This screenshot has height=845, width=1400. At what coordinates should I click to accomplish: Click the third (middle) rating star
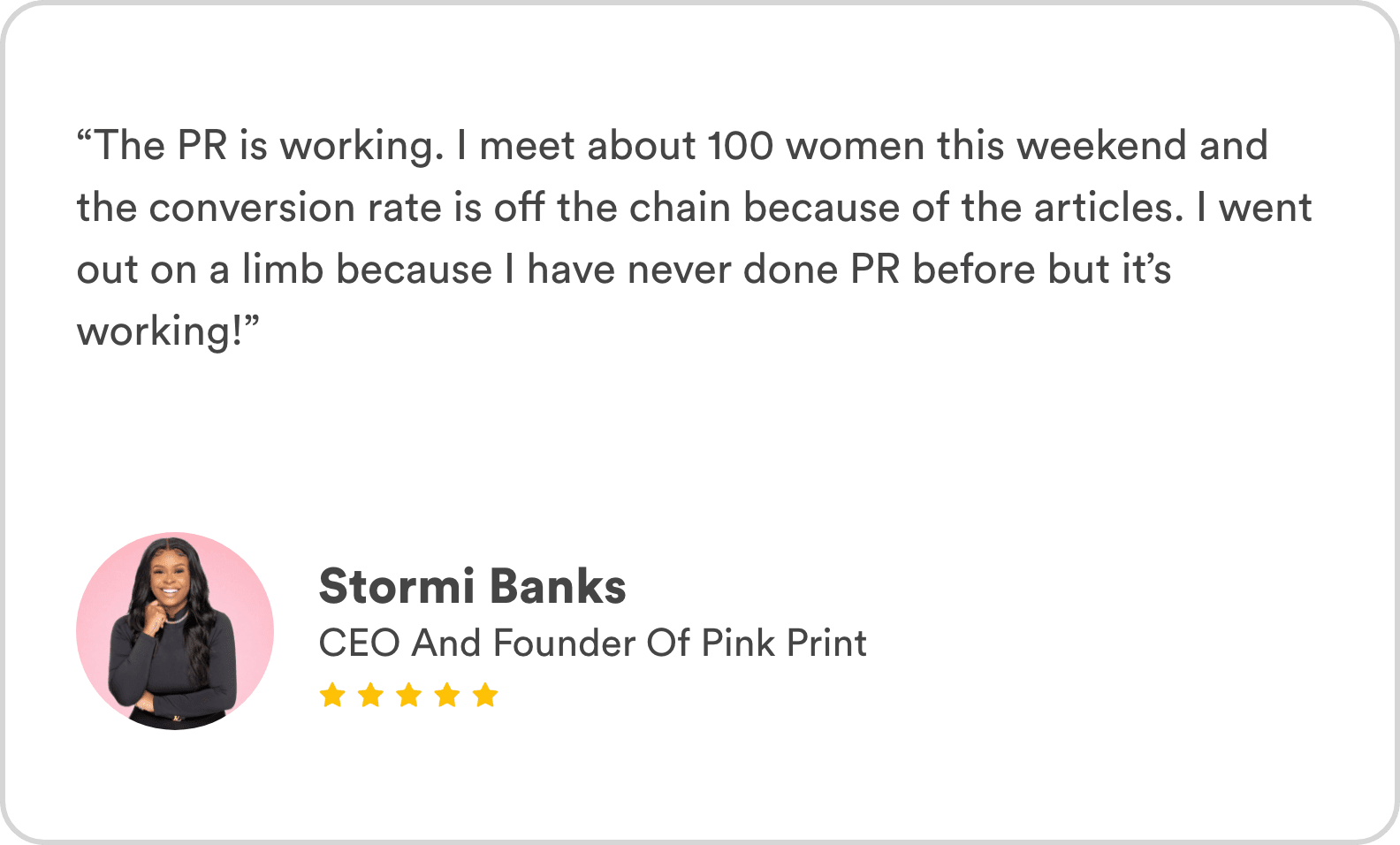pyautogui.click(x=408, y=696)
